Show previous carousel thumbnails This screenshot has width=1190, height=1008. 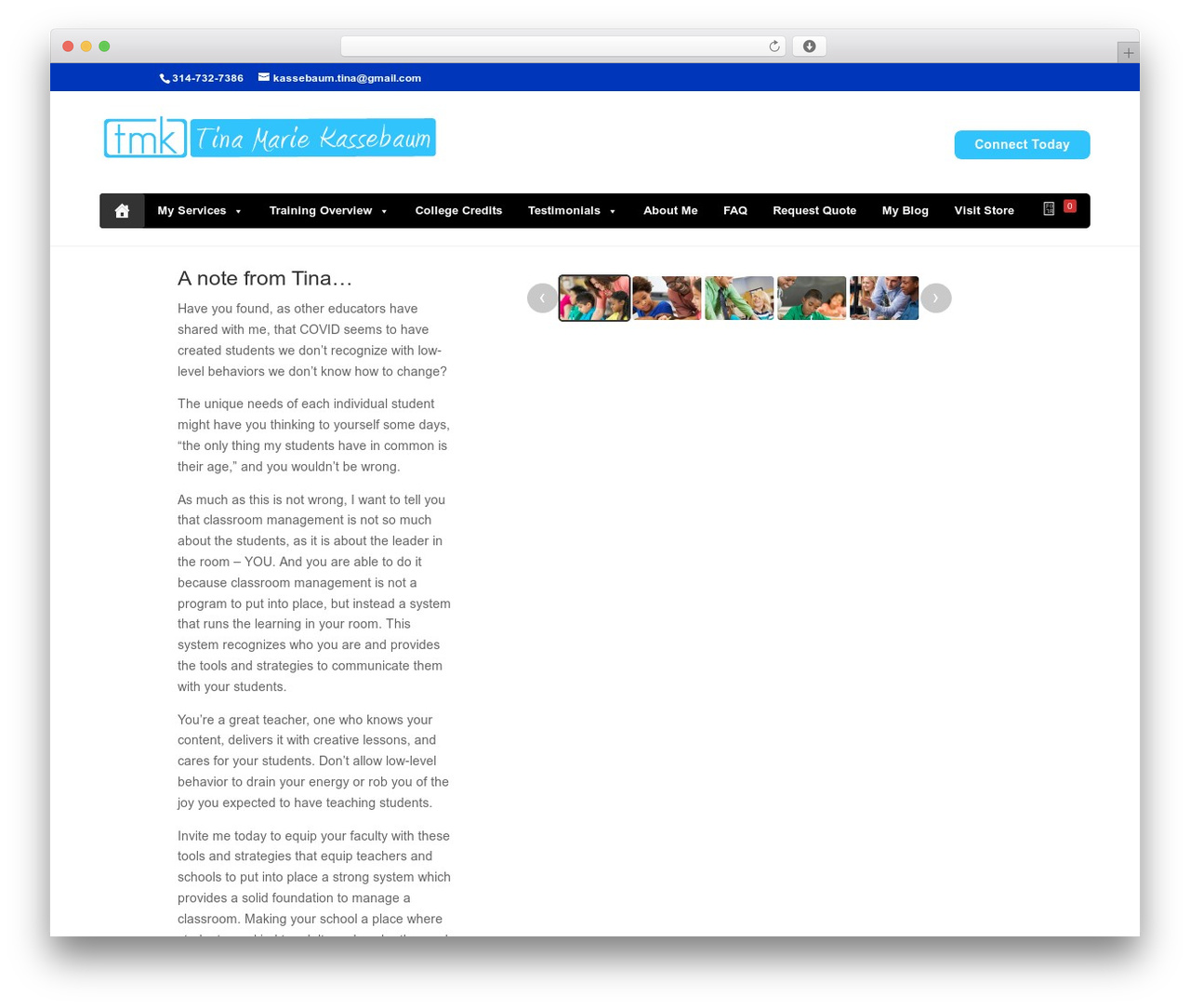click(542, 298)
